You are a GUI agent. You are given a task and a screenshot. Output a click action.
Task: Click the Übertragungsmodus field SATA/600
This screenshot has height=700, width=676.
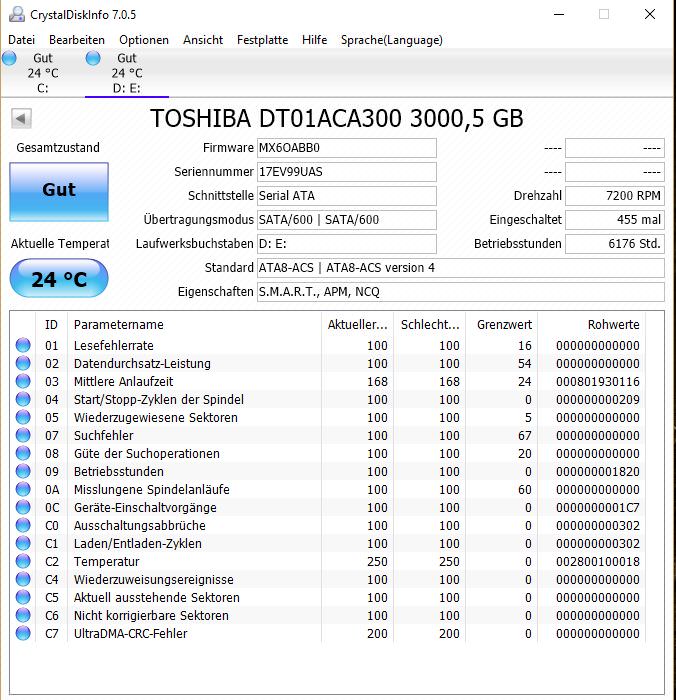(x=346, y=220)
